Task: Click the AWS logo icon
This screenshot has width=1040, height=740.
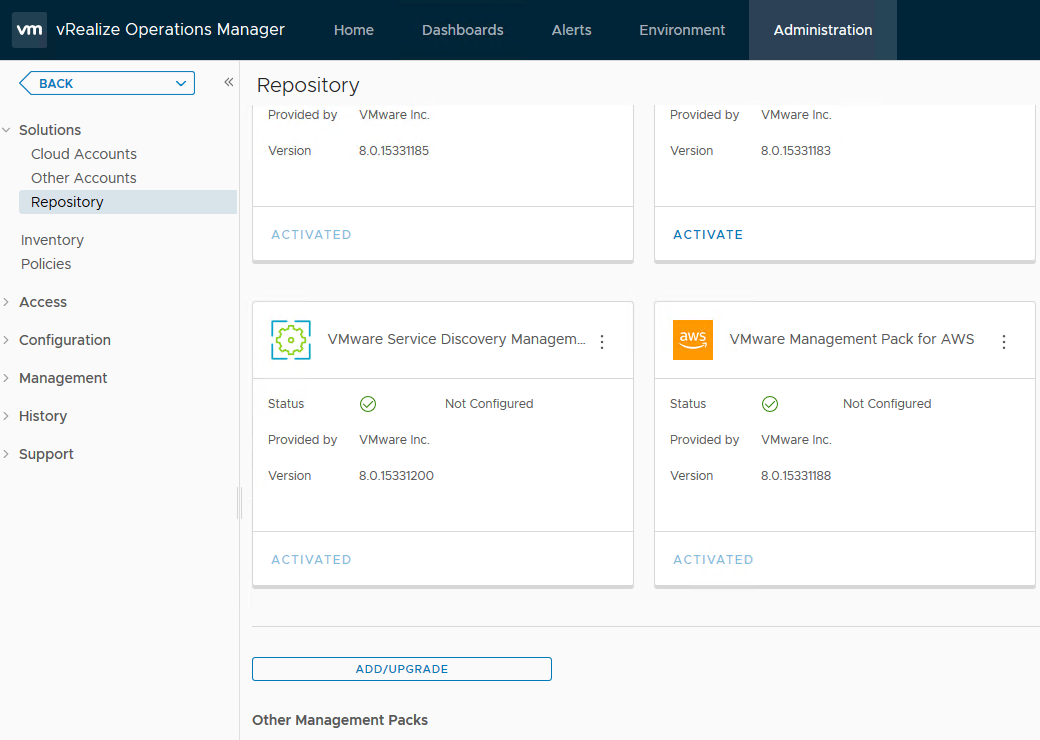Action: click(692, 340)
